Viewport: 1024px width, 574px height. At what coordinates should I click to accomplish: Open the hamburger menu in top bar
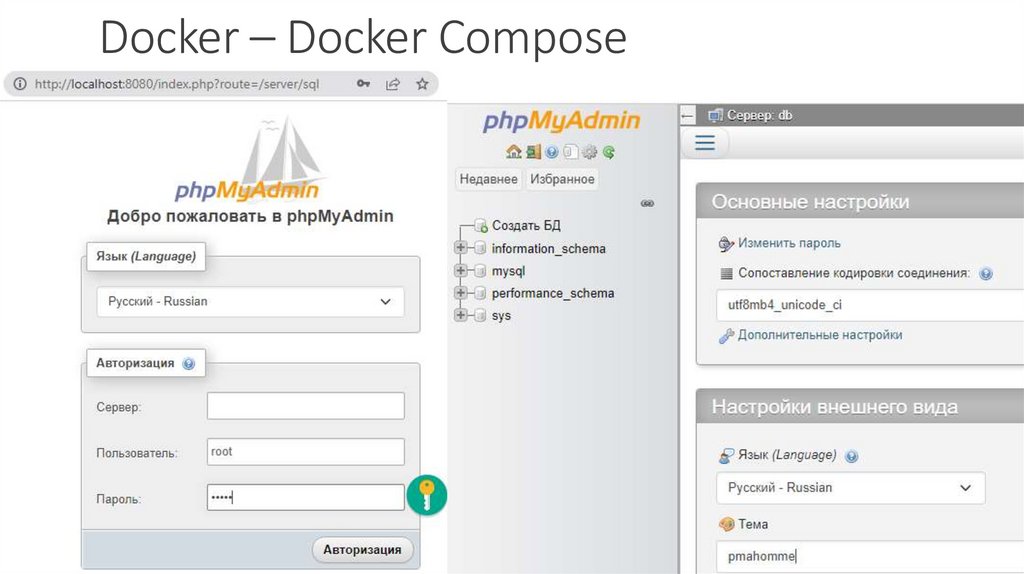coord(705,142)
